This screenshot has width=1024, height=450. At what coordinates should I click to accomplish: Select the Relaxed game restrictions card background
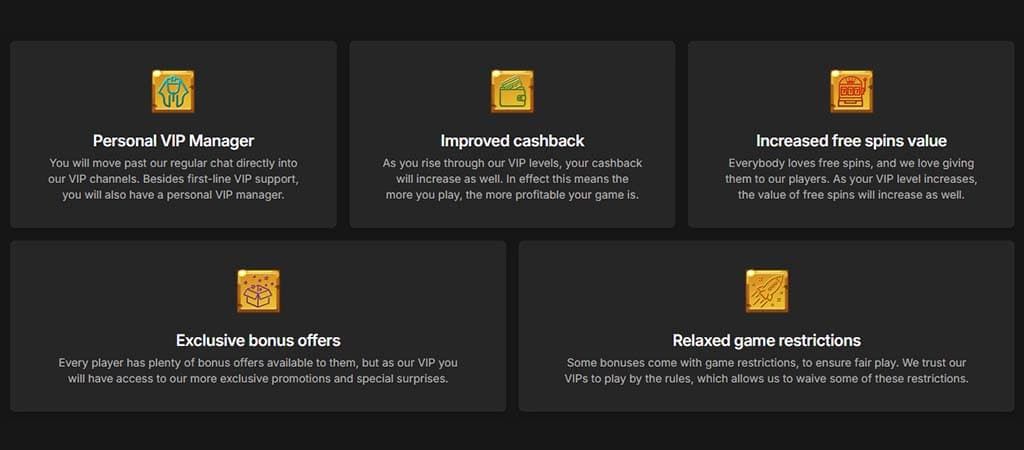click(767, 326)
